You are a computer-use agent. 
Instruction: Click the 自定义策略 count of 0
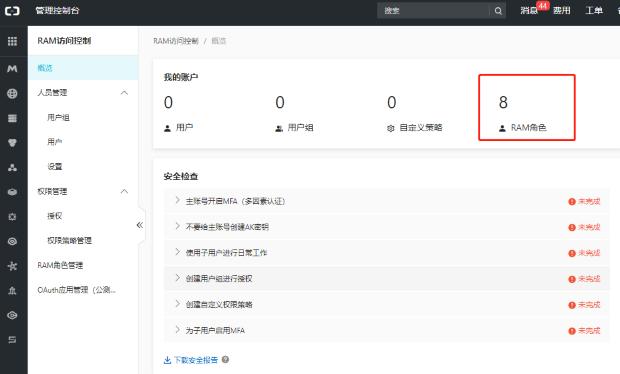pos(391,102)
